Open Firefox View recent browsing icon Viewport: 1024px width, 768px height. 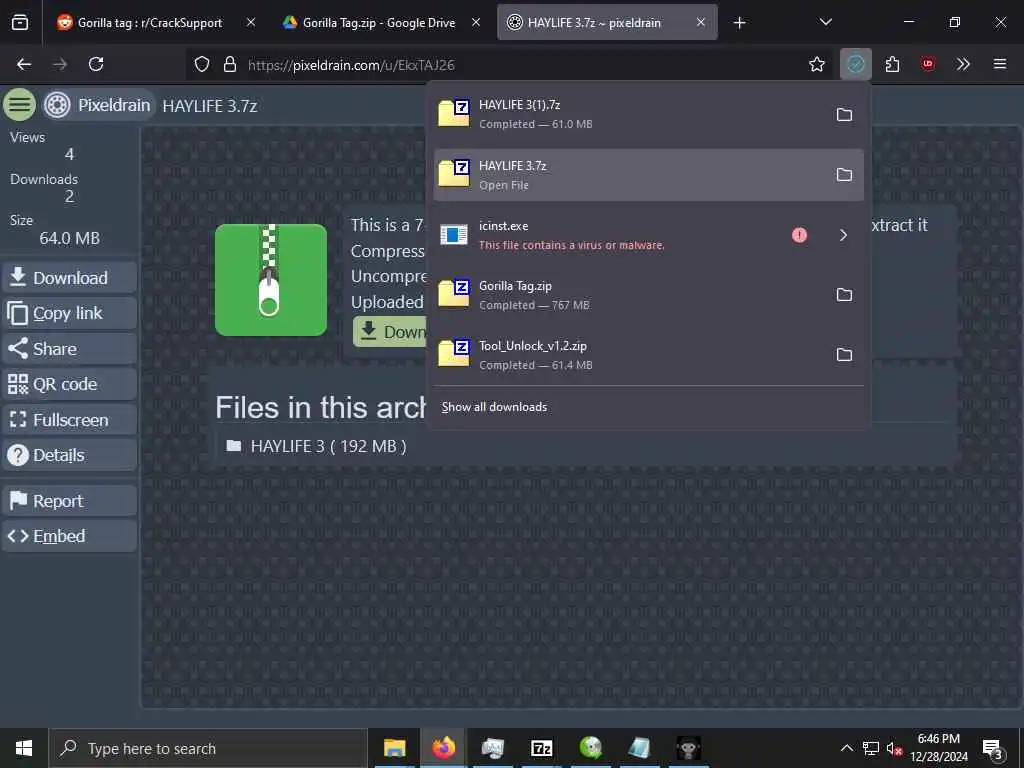[x=20, y=23]
